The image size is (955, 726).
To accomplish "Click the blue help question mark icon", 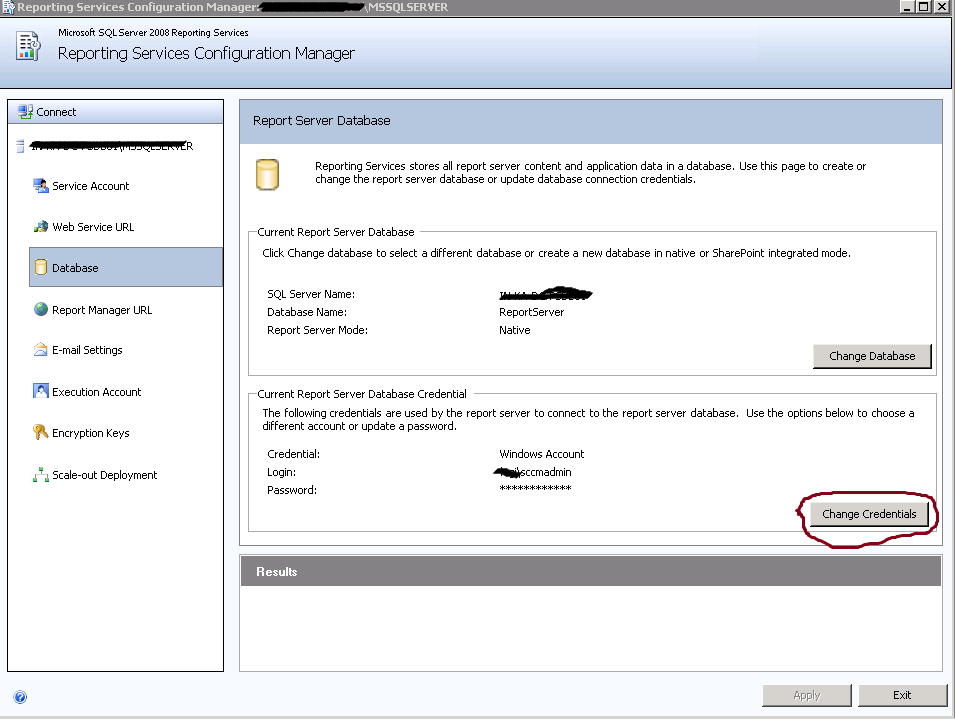I will pos(20,697).
